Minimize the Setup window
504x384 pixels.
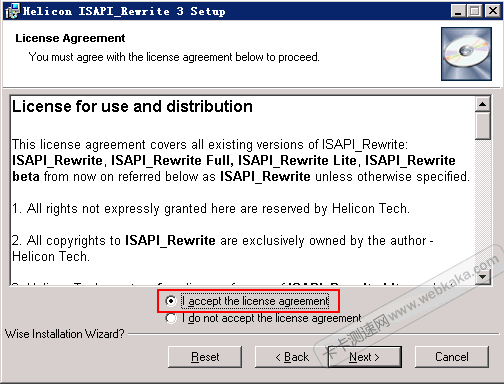tap(458, 11)
